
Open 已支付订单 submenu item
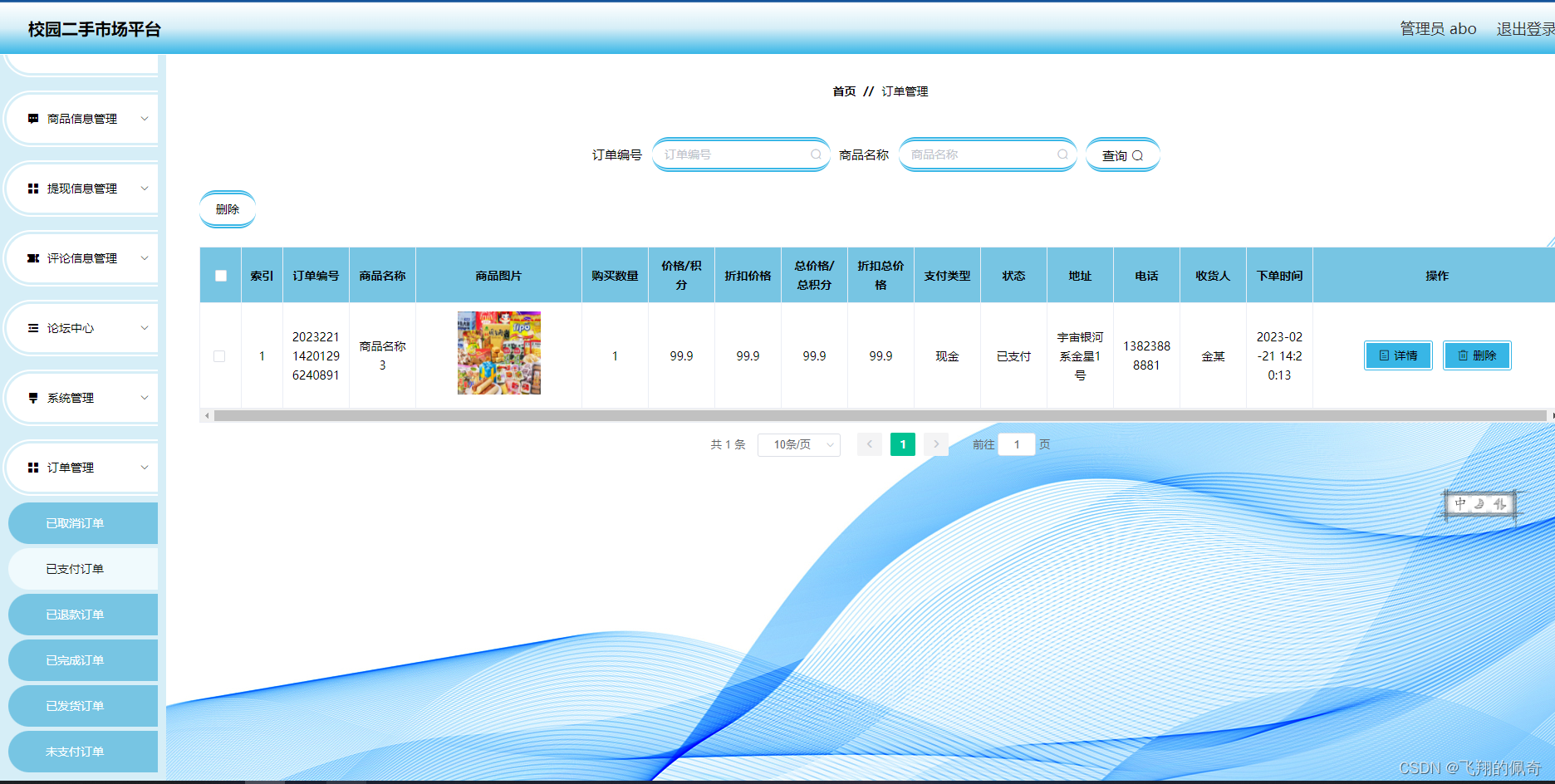[x=82, y=569]
